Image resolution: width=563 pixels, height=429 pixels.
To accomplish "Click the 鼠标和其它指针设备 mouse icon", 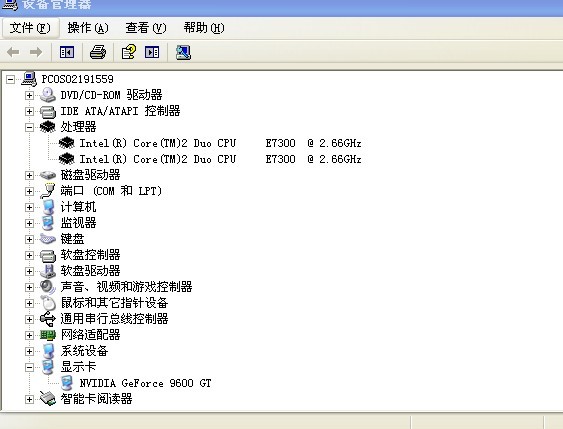I will [48, 303].
